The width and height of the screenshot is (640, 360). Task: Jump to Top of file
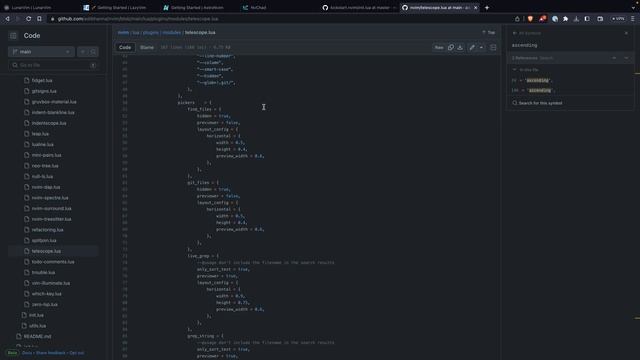[489, 33]
